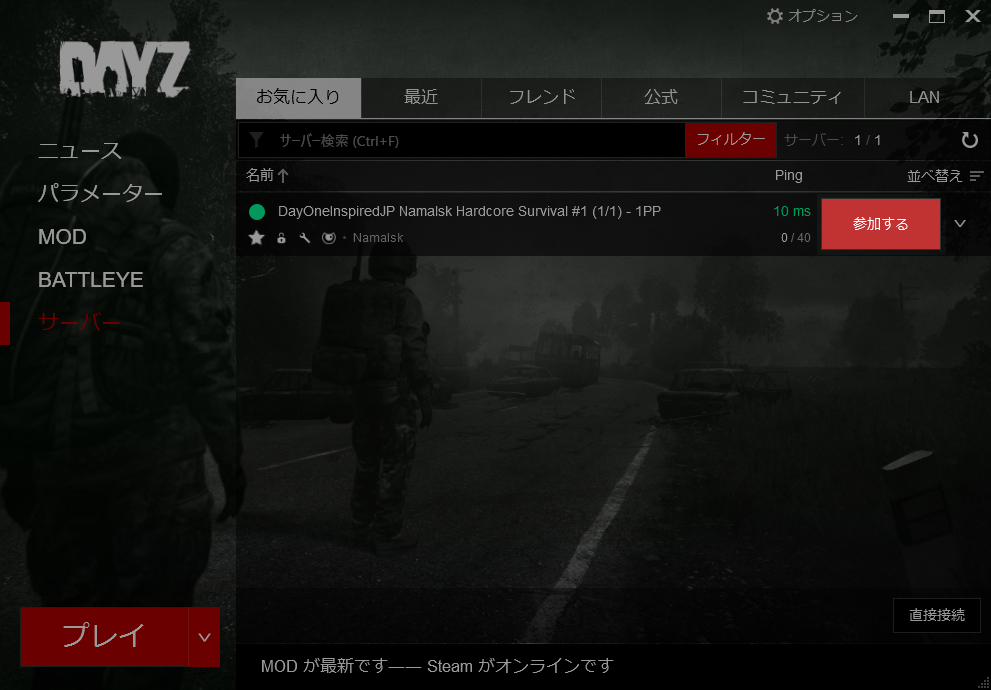Sort by the Ping column header
Image resolution: width=991 pixels, height=690 pixels.
[x=789, y=175]
